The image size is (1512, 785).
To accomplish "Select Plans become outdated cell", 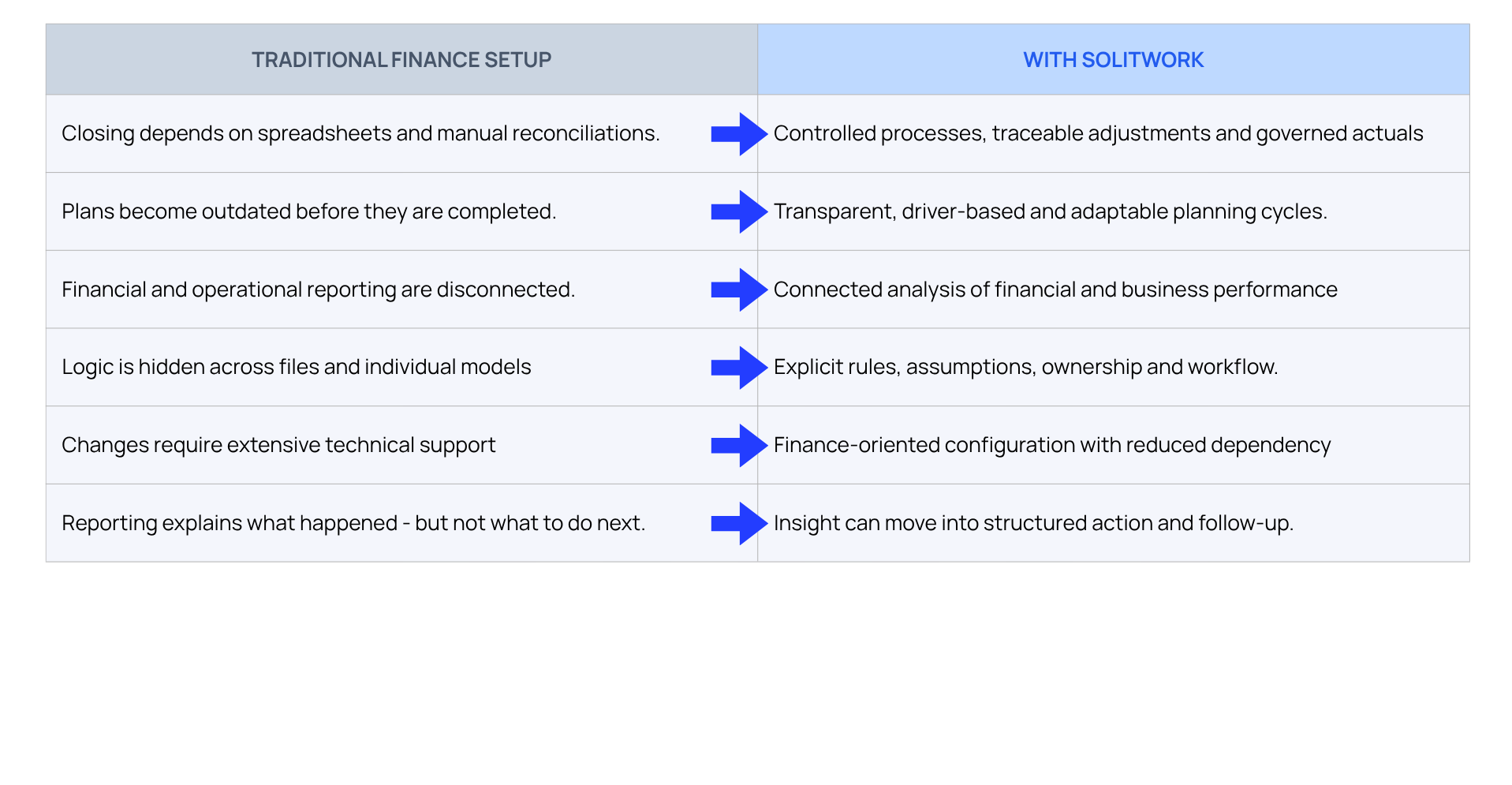I will (x=401, y=211).
